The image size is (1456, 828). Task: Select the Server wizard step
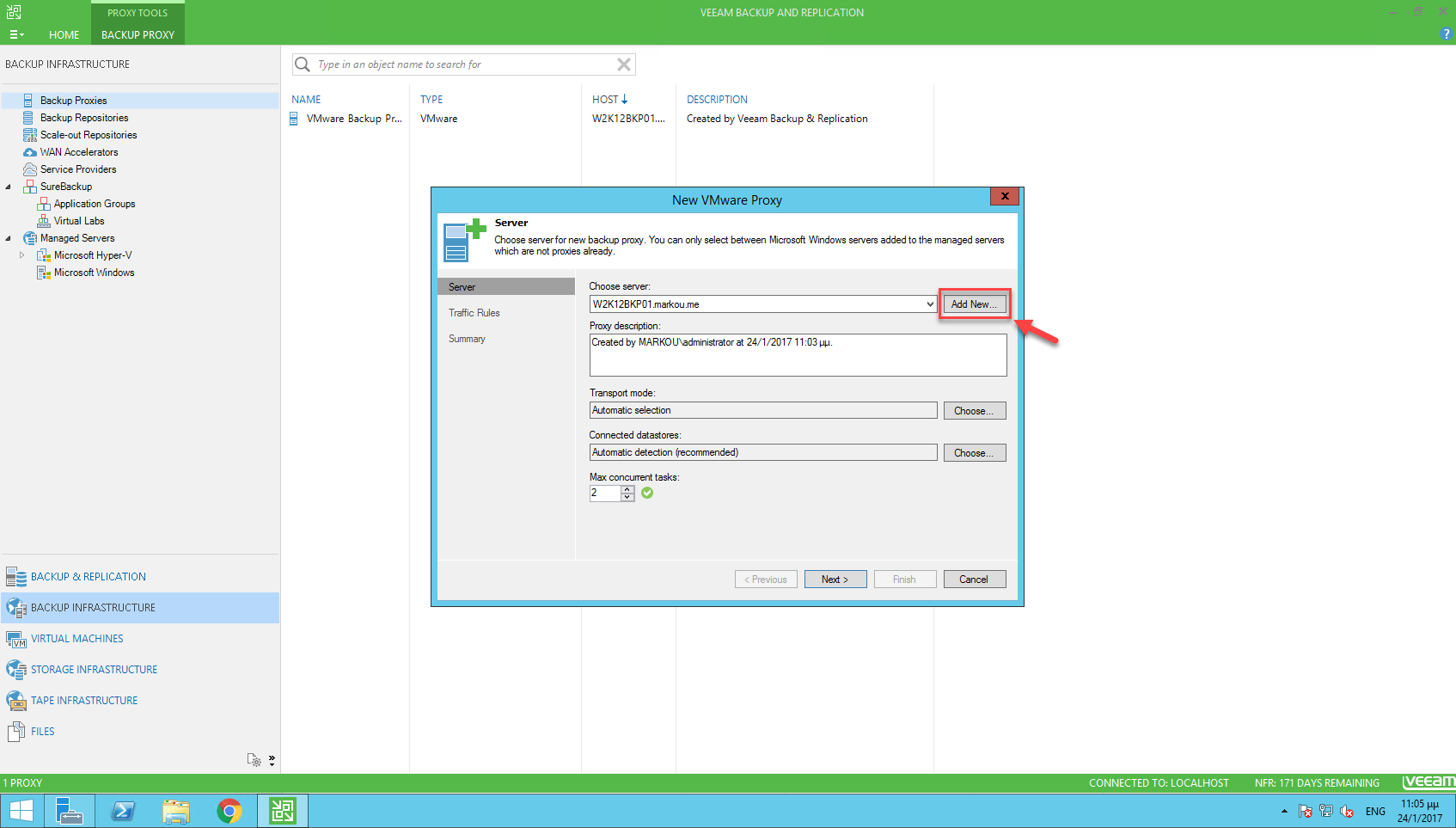pyautogui.click(x=506, y=287)
